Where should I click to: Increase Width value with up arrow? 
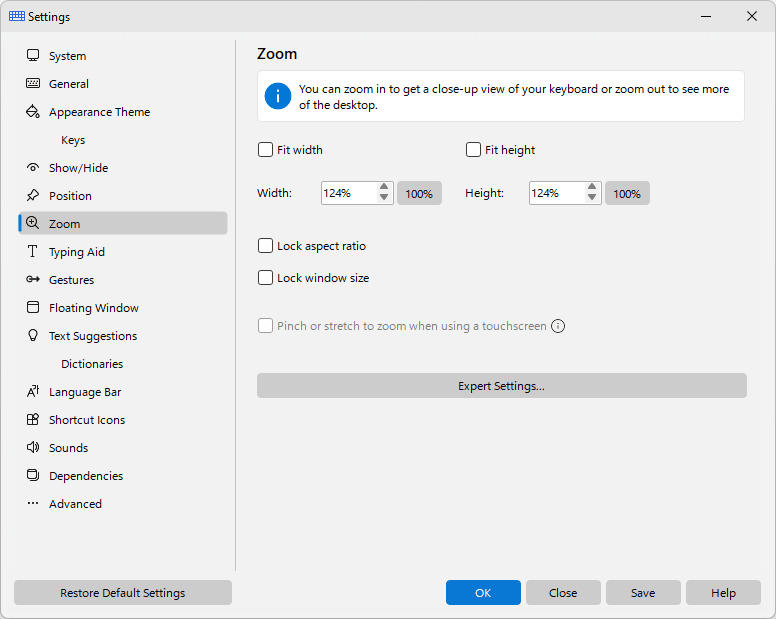tap(384, 188)
